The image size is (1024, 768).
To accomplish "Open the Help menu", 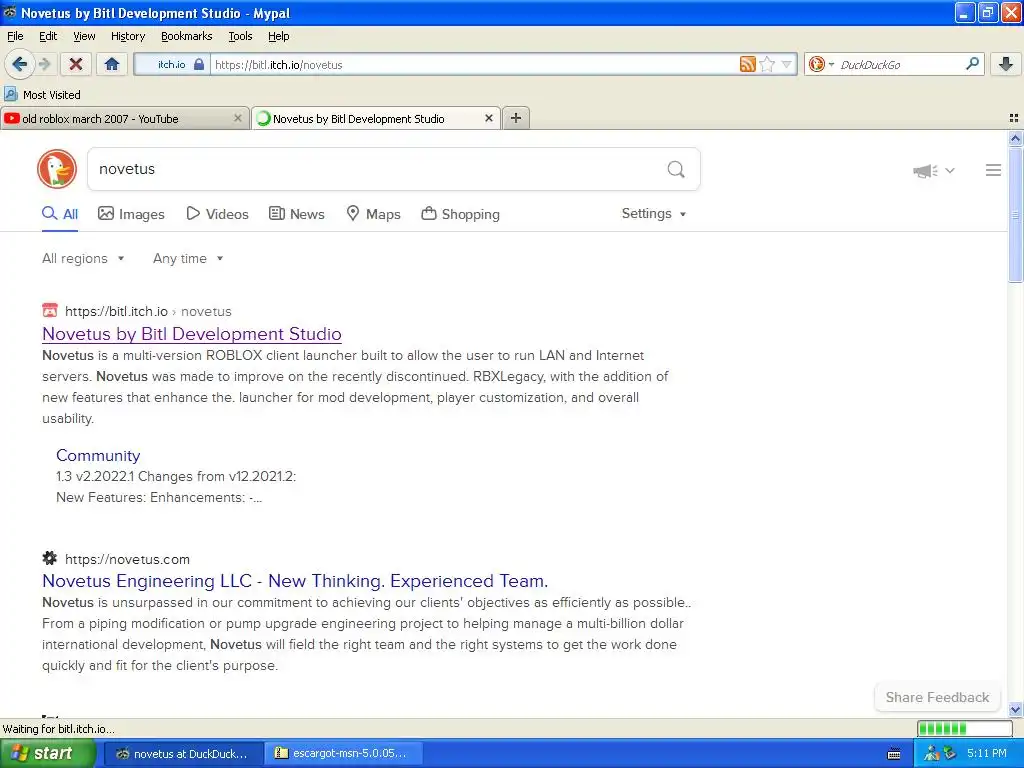I will pyautogui.click(x=279, y=36).
